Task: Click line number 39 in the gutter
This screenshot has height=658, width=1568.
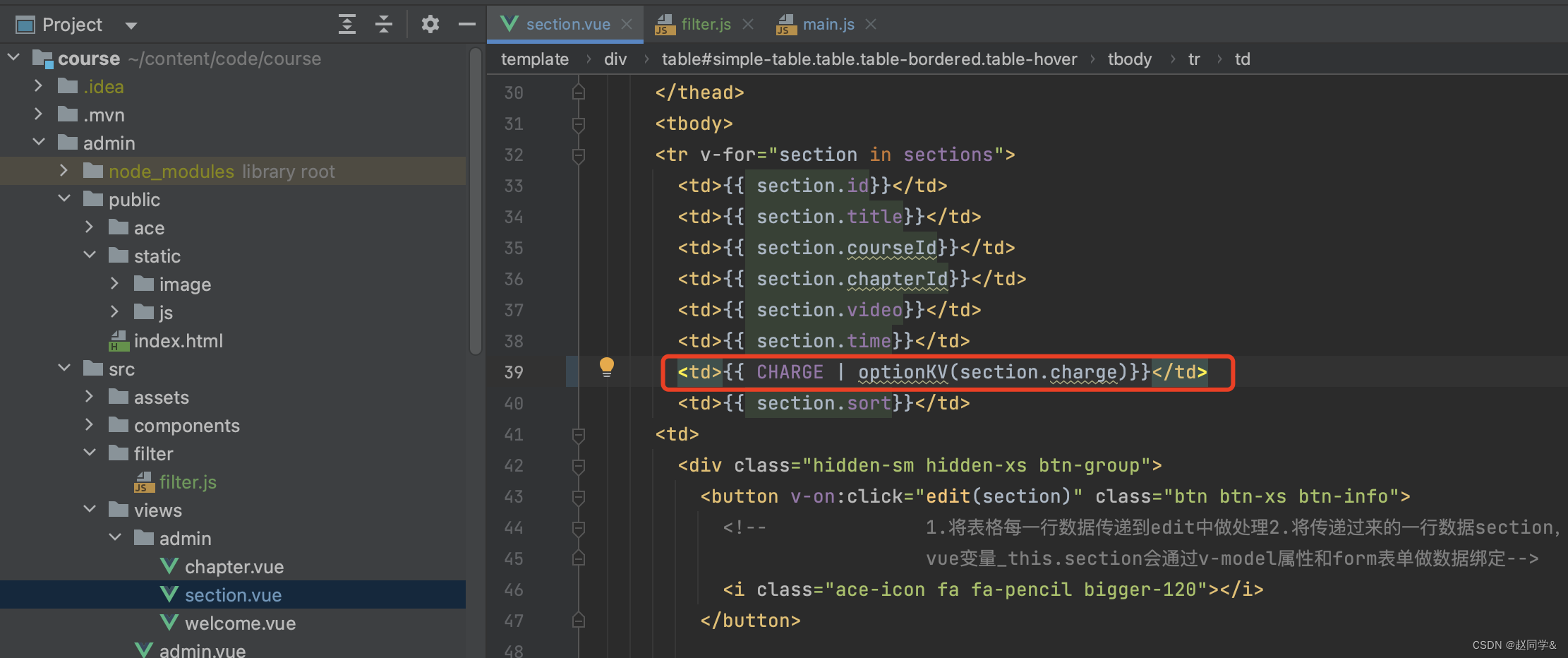Action: point(514,372)
